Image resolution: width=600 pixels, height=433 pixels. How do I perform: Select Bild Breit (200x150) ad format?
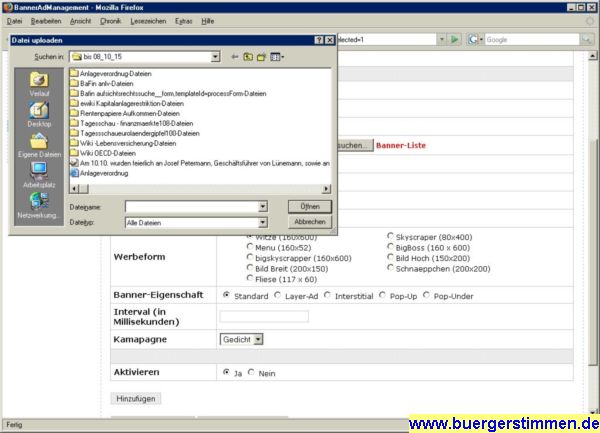pyautogui.click(x=250, y=267)
